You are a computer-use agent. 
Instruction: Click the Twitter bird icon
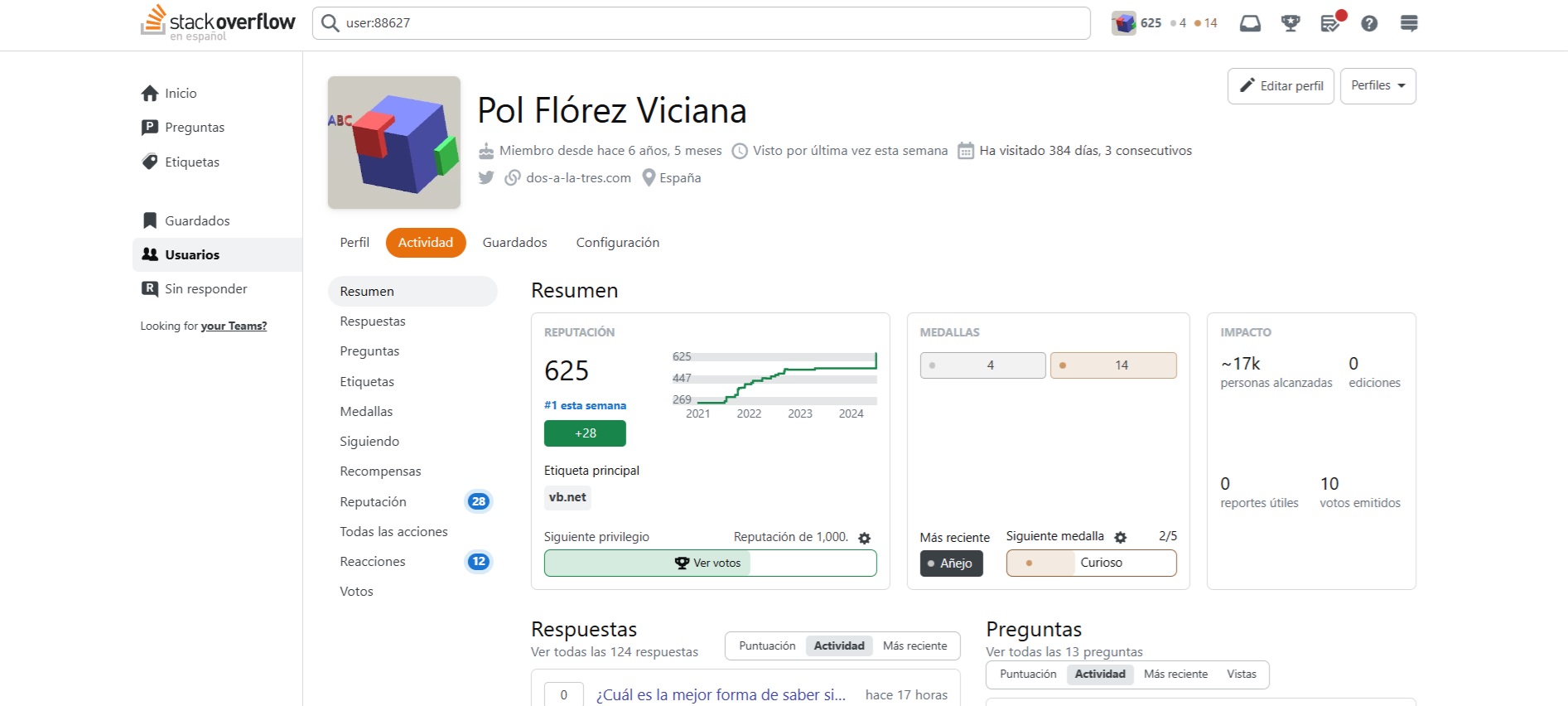(x=486, y=177)
